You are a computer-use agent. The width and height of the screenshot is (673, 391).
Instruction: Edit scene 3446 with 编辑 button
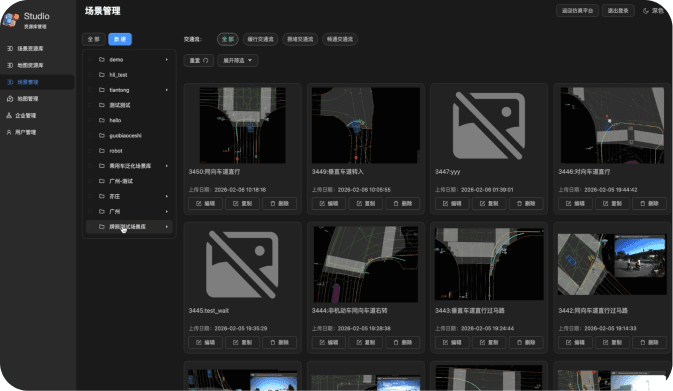tap(575, 203)
